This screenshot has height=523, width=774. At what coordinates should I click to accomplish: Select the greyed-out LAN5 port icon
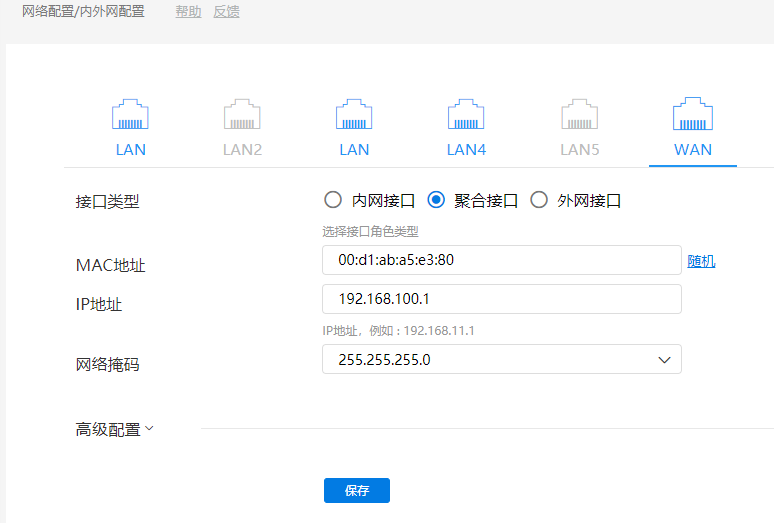pyautogui.click(x=579, y=115)
